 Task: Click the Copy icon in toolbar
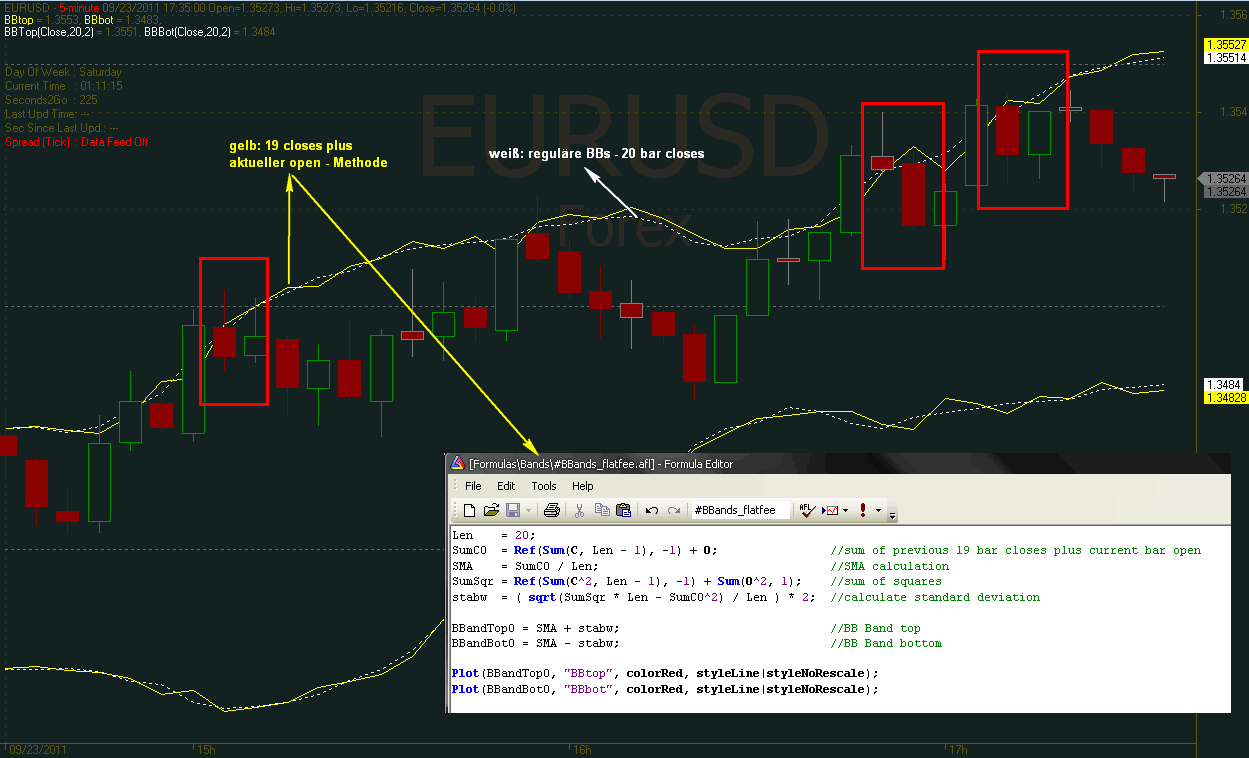(x=602, y=510)
